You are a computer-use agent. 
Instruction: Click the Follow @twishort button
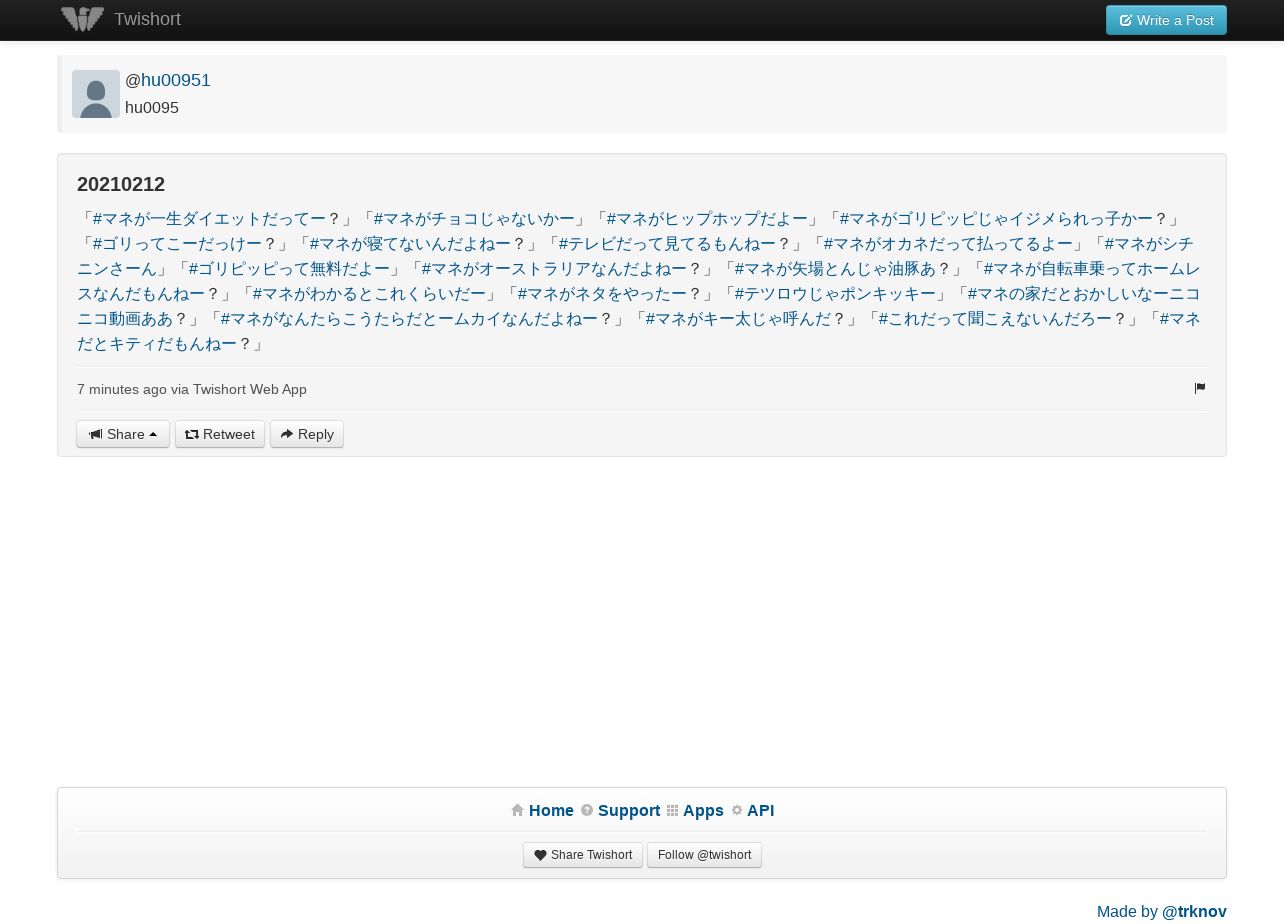click(704, 855)
